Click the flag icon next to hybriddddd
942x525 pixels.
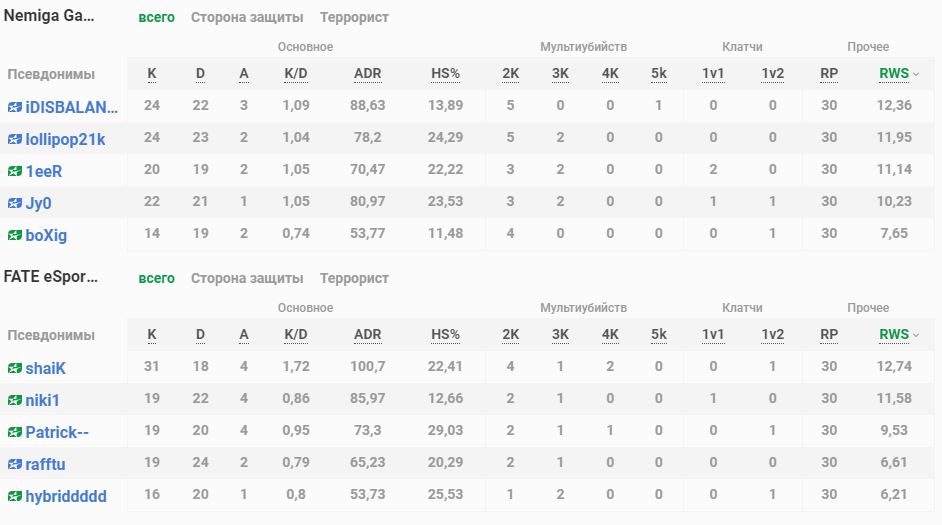15,496
